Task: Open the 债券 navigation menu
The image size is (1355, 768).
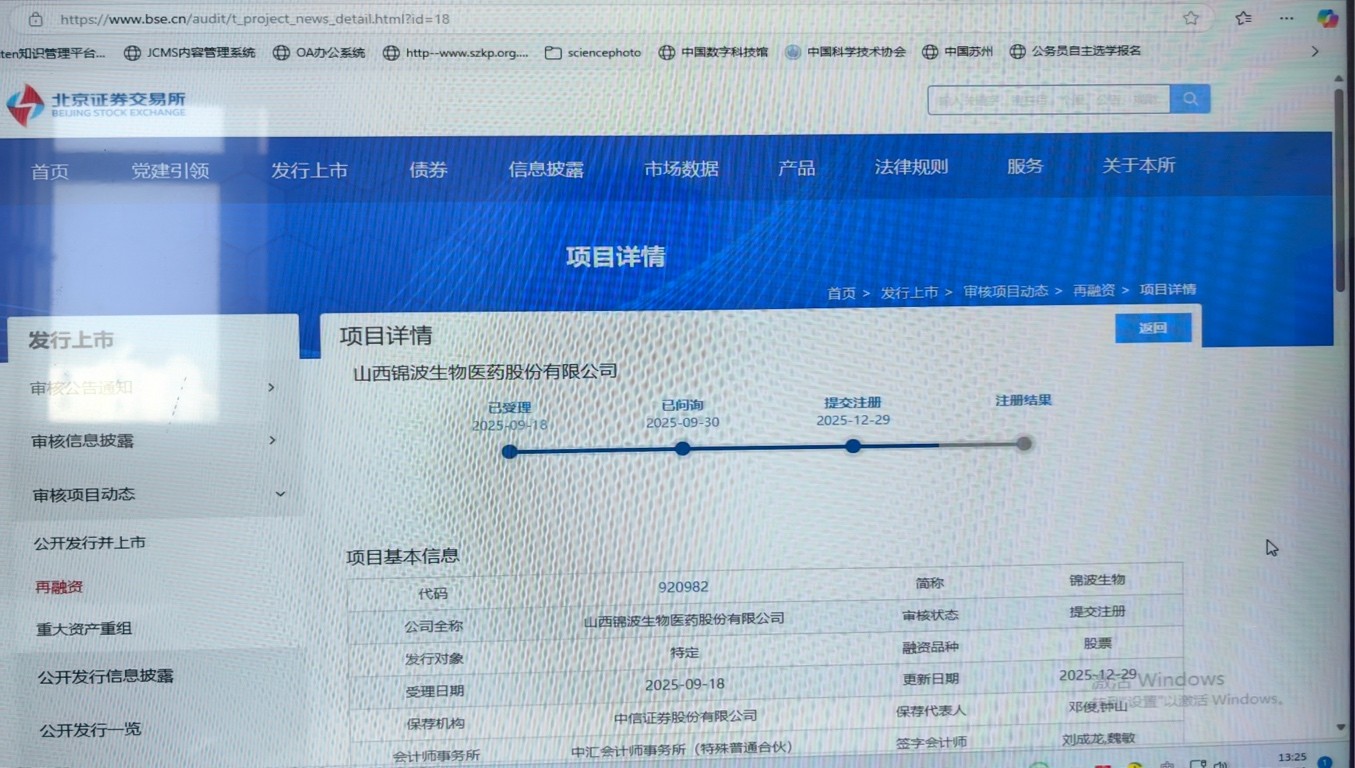Action: [x=428, y=169]
